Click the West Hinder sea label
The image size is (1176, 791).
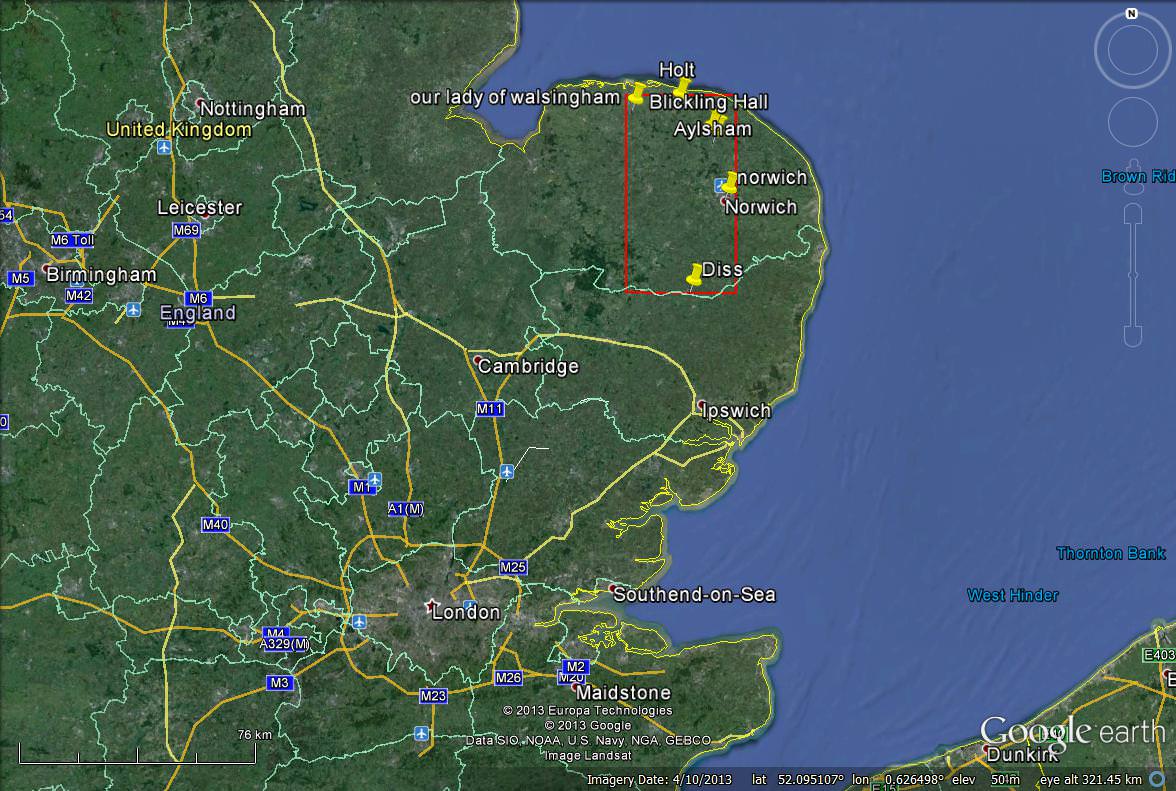point(1012,595)
